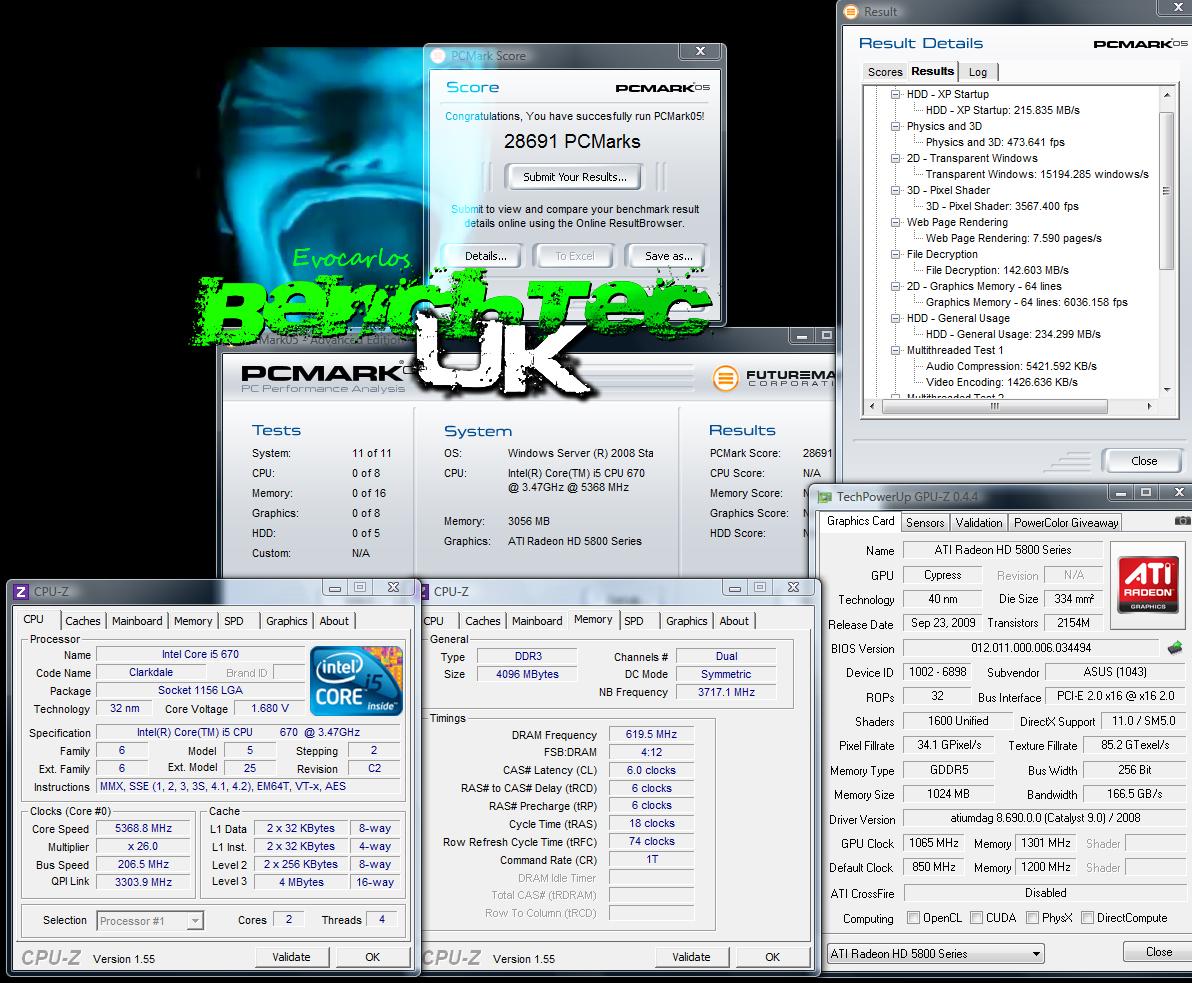Click the Intel Core i5 logo in CPU-Z
The height and width of the screenshot is (983, 1192).
(357, 680)
